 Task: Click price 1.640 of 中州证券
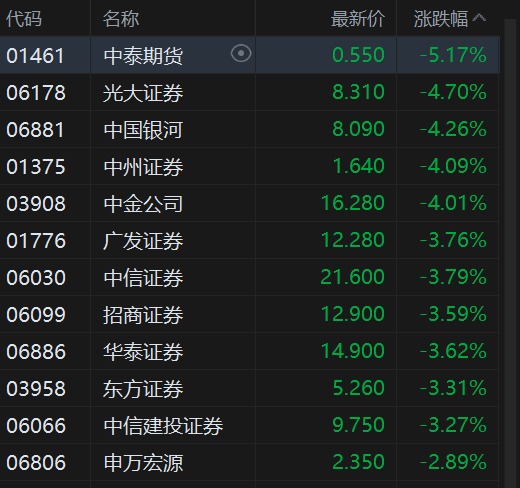coord(359,166)
